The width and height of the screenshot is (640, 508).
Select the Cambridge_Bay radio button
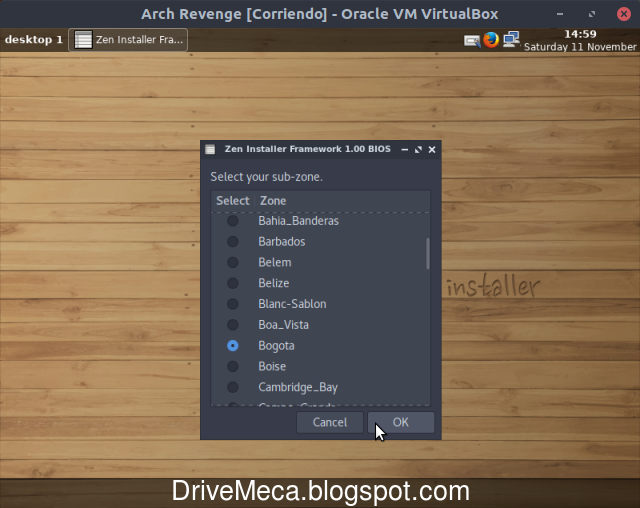click(x=233, y=387)
